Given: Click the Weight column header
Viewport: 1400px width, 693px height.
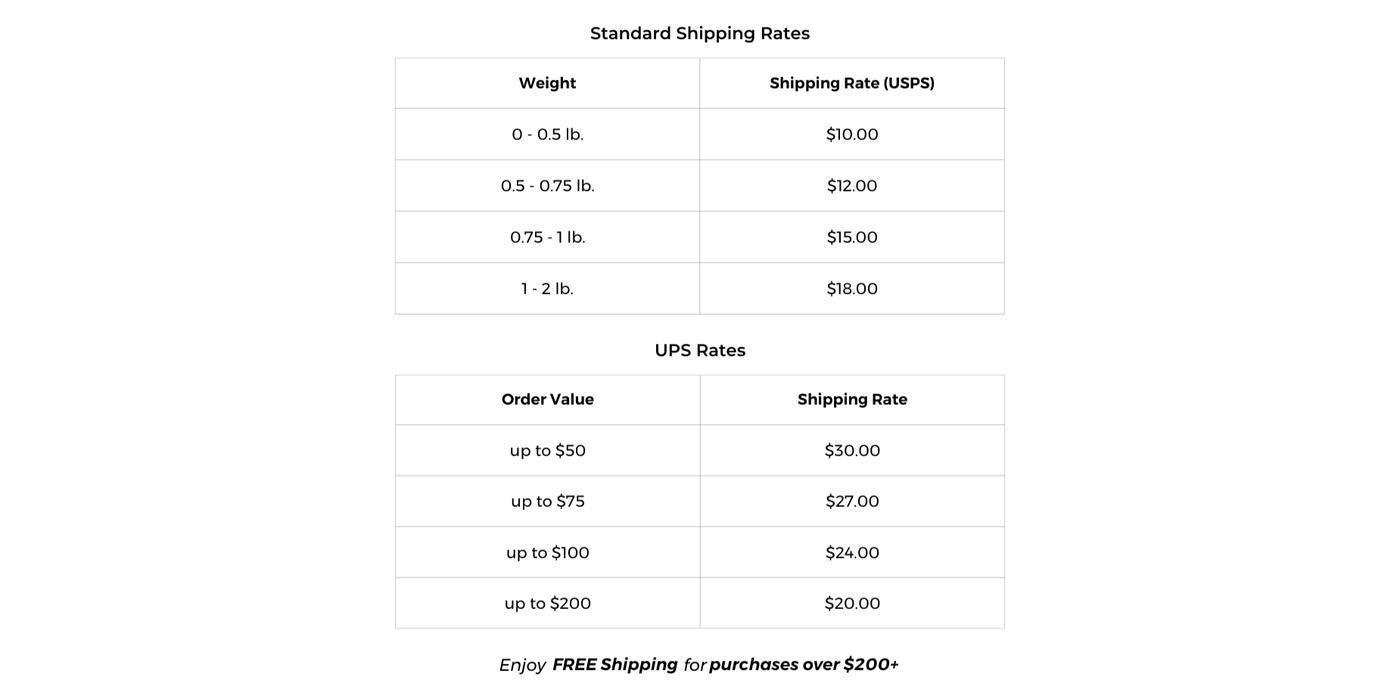Looking at the screenshot, I should (547, 83).
